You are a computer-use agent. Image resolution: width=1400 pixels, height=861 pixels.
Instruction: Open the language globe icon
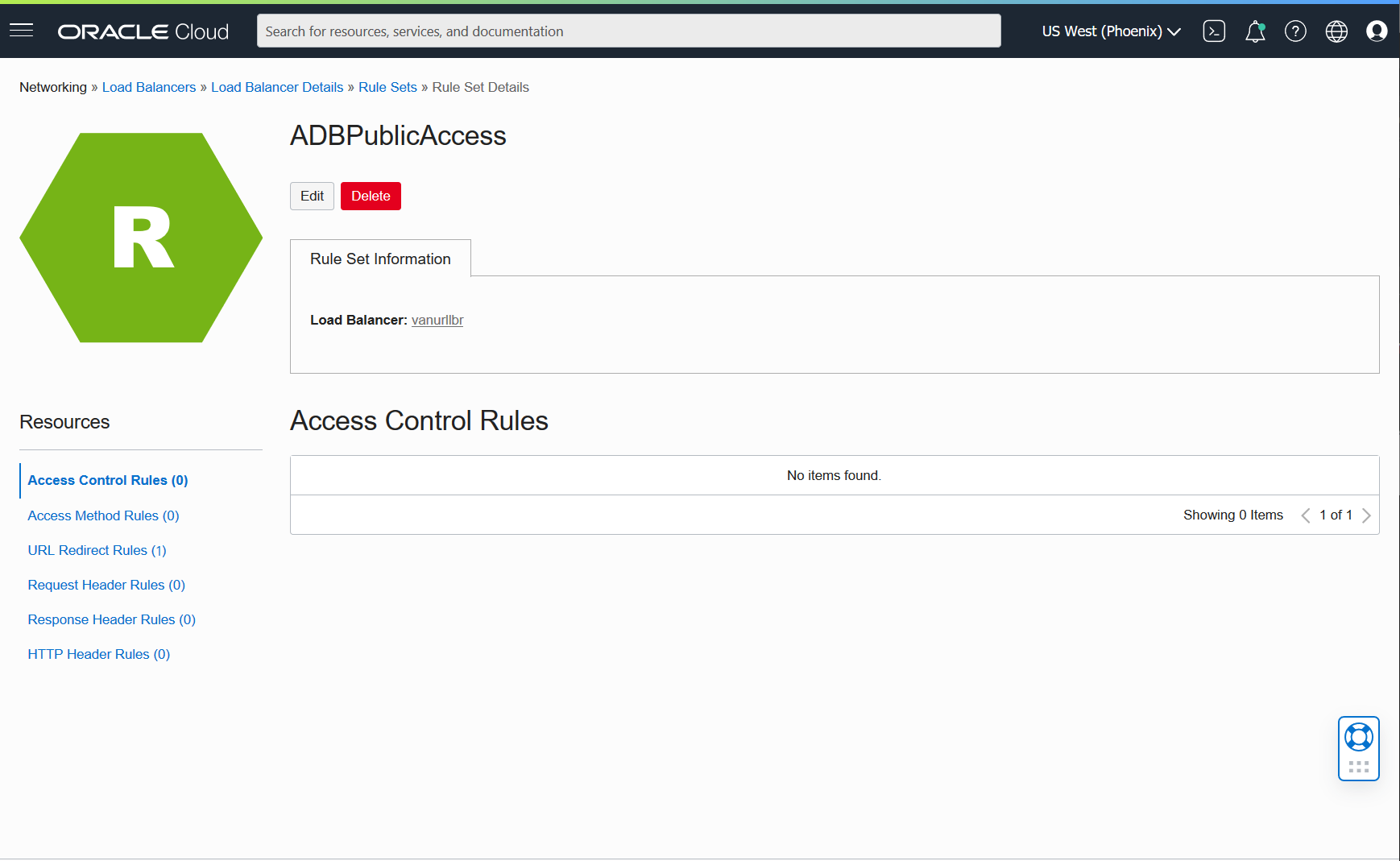tap(1336, 31)
